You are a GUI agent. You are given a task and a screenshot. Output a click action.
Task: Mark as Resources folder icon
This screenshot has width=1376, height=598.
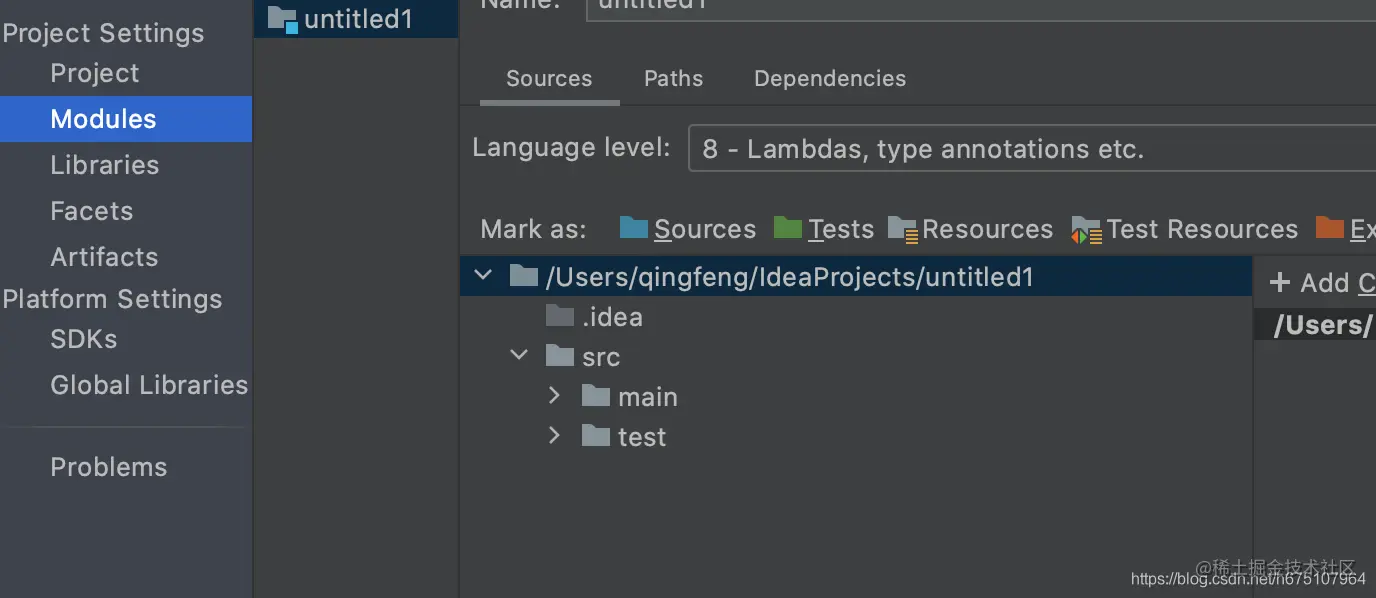(x=902, y=230)
